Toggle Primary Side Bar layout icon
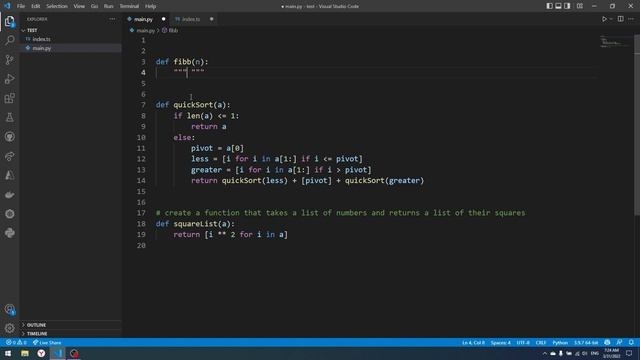Viewport: 640px width, 360px height. (549, 6)
